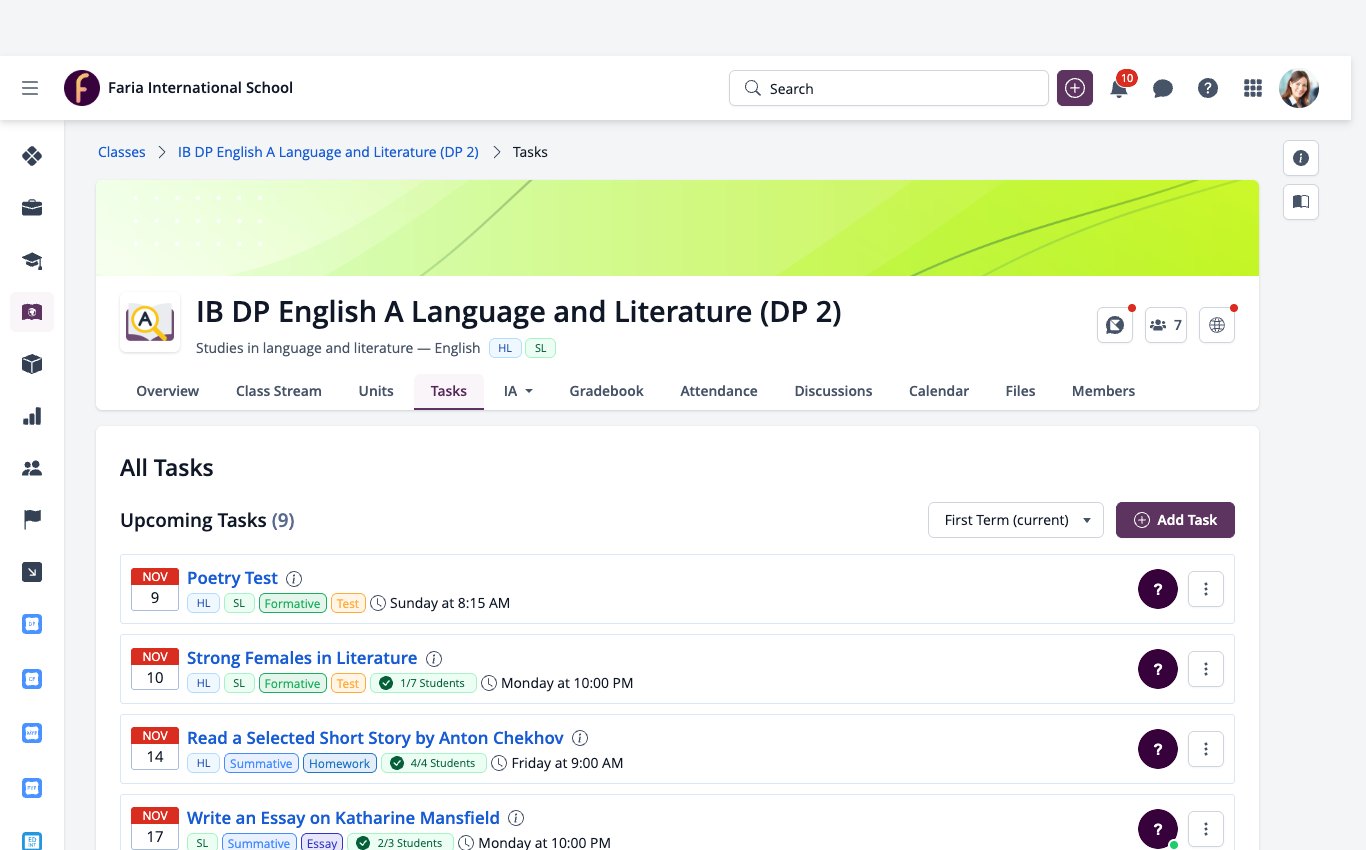Click into the Search field

[889, 88]
